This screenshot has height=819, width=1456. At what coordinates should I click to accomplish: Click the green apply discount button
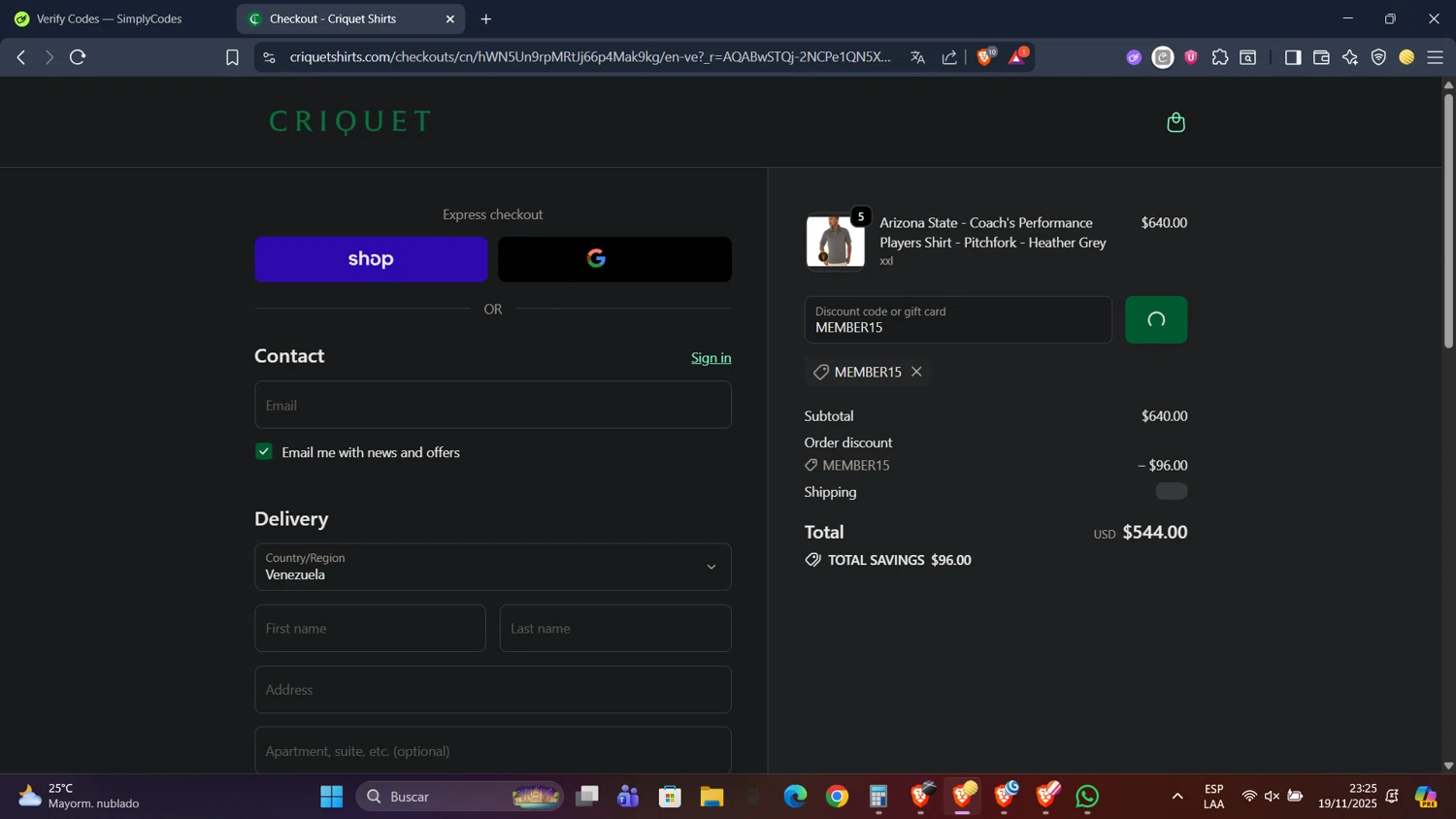pos(1156,319)
